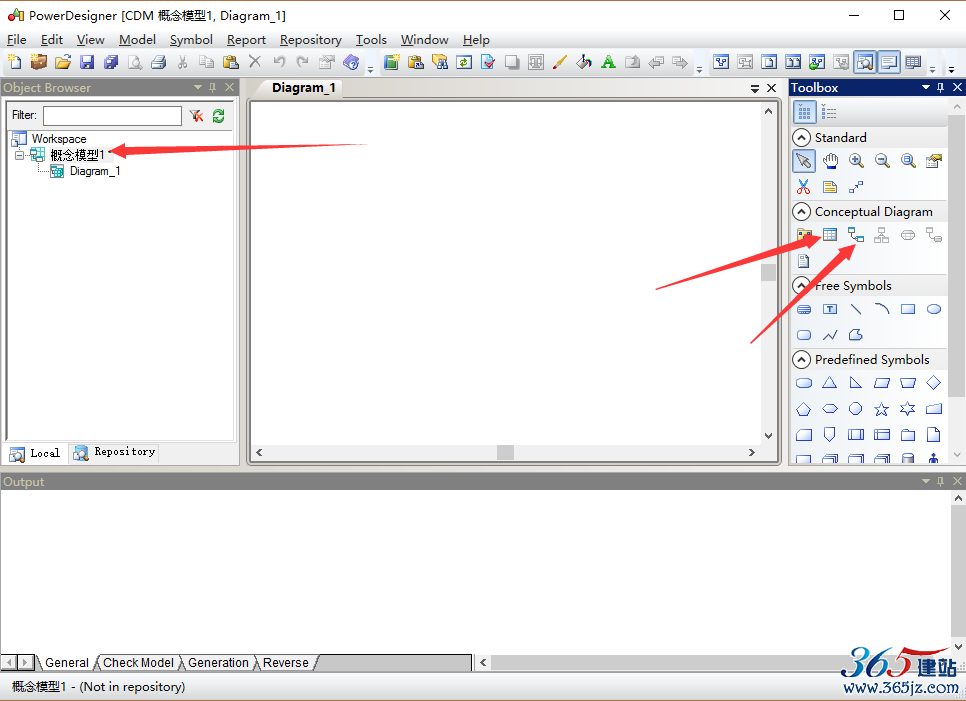This screenshot has height=701, width=966.
Task: Select the Association Link tool
Action: point(934,235)
